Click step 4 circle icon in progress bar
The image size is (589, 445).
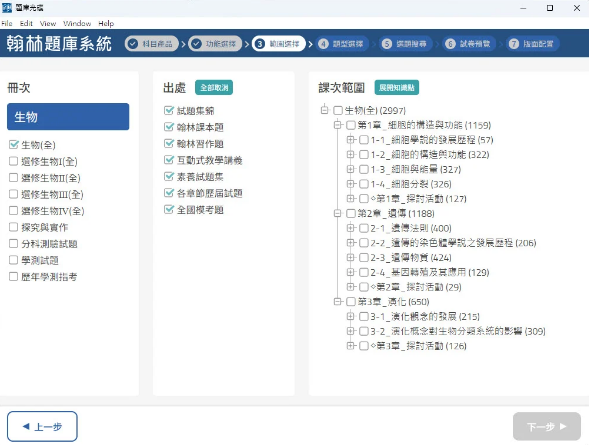[x=323, y=44]
